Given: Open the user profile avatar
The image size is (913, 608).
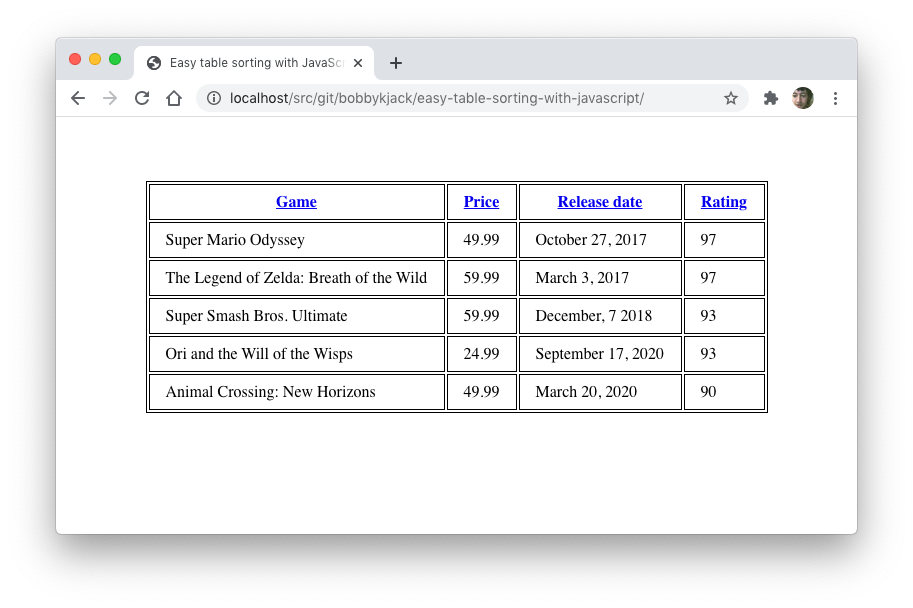Looking at the screenshot, I should tap(803, 98).
